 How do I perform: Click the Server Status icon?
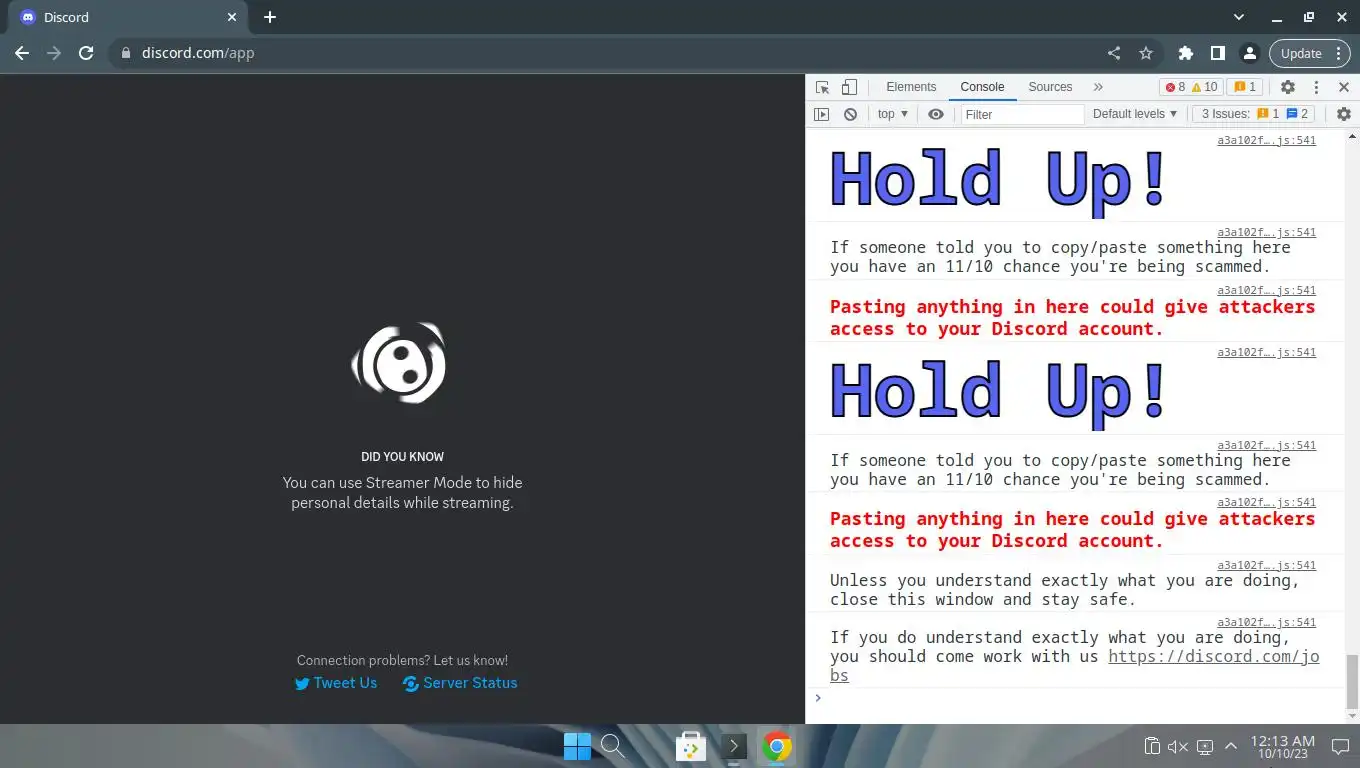click(410, 684)
